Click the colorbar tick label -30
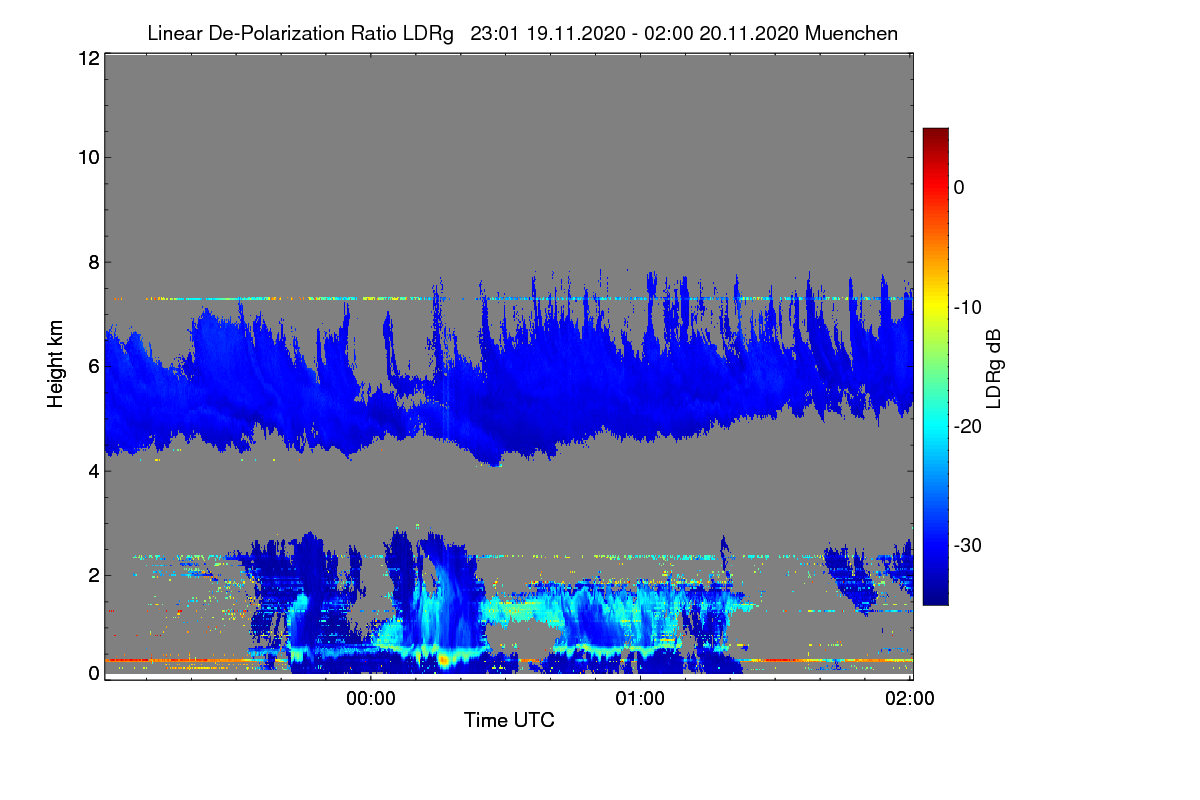 click(x=969, y=546)
